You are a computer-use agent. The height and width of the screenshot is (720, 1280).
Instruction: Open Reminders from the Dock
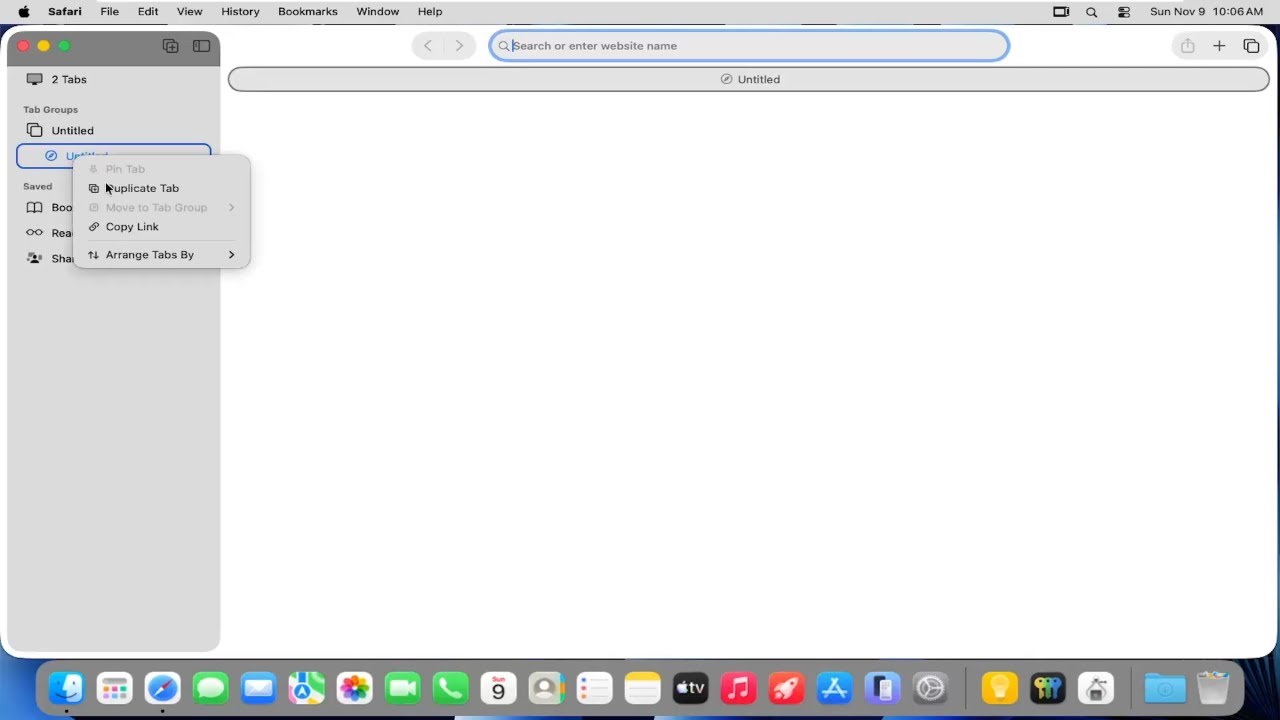(594, 688)
